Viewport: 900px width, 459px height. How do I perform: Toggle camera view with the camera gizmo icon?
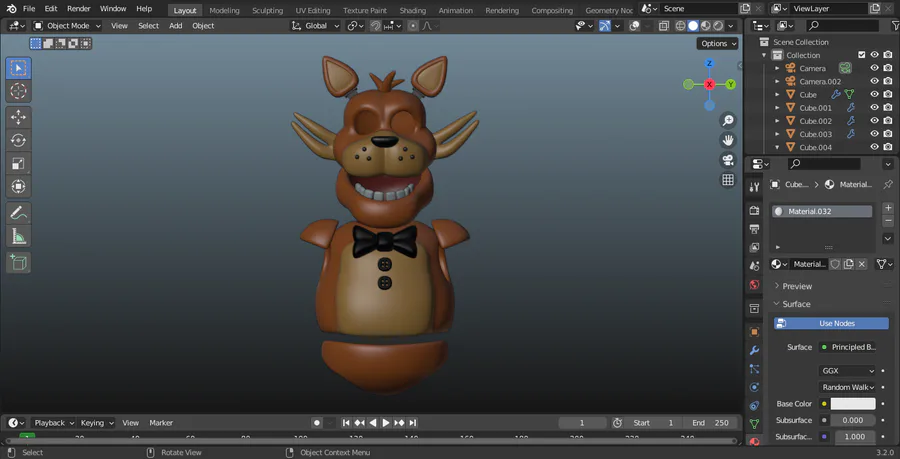coord(728,160)
